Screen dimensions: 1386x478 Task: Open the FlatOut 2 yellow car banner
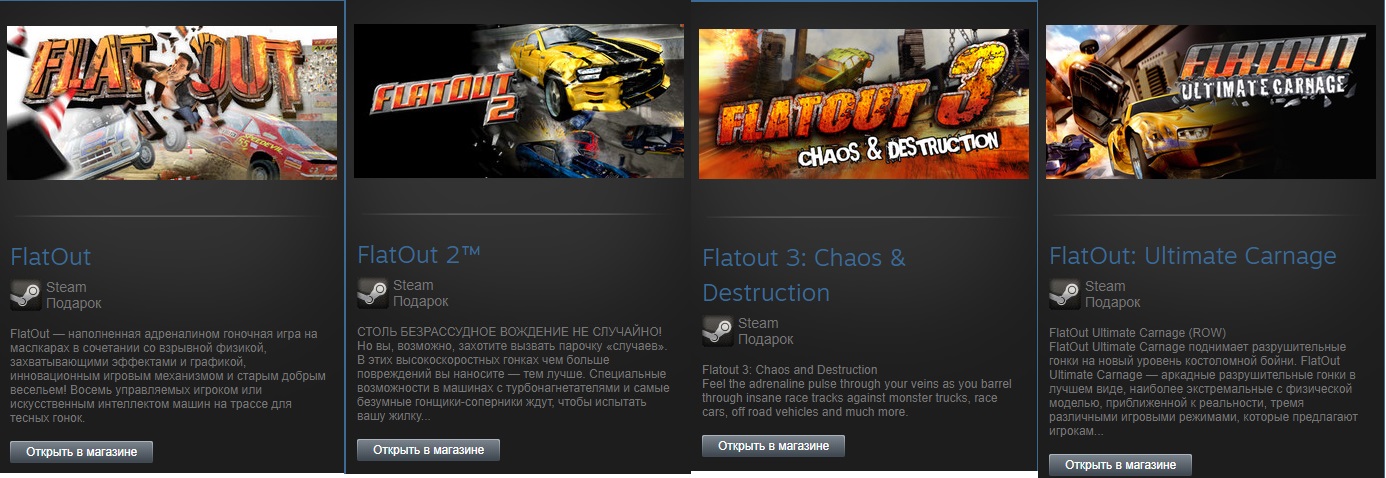[x=519, y=101]
